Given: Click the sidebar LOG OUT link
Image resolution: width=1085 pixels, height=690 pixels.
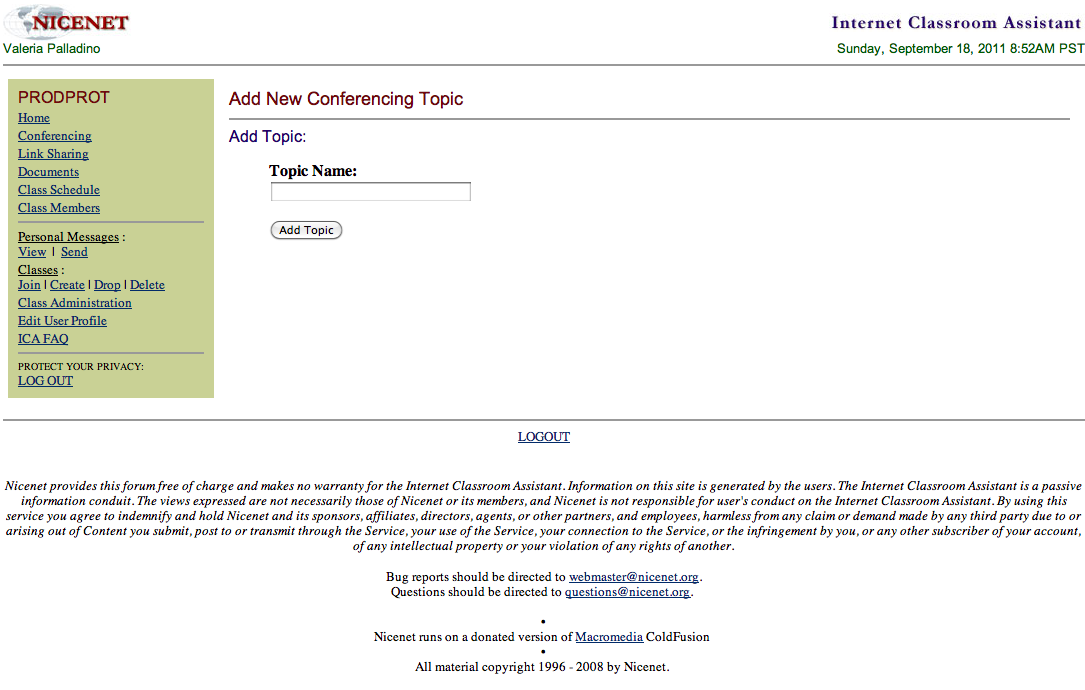Looking at the screenshot, I should click(x=45, y=381).
